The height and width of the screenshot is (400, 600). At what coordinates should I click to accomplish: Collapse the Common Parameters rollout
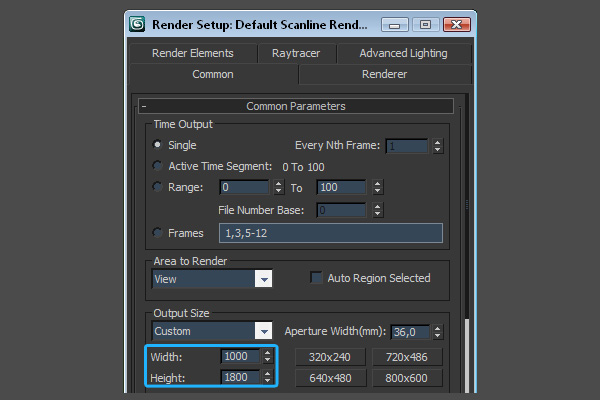[x=145, y=106]
